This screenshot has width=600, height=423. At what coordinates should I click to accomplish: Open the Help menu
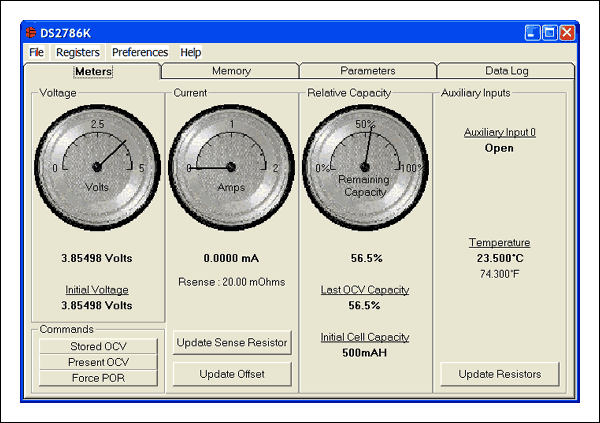point(190,52)
